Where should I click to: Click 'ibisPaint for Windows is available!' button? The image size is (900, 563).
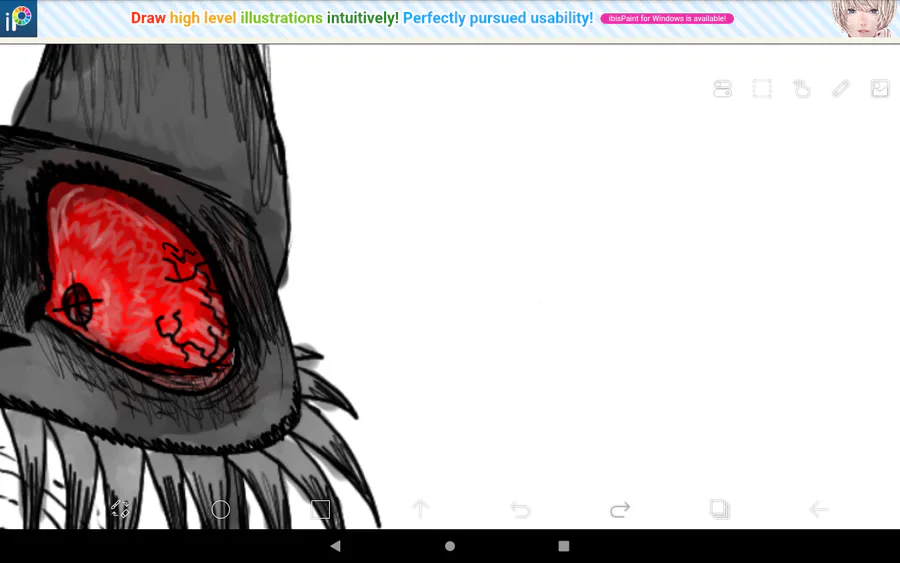tap(667, 18)
